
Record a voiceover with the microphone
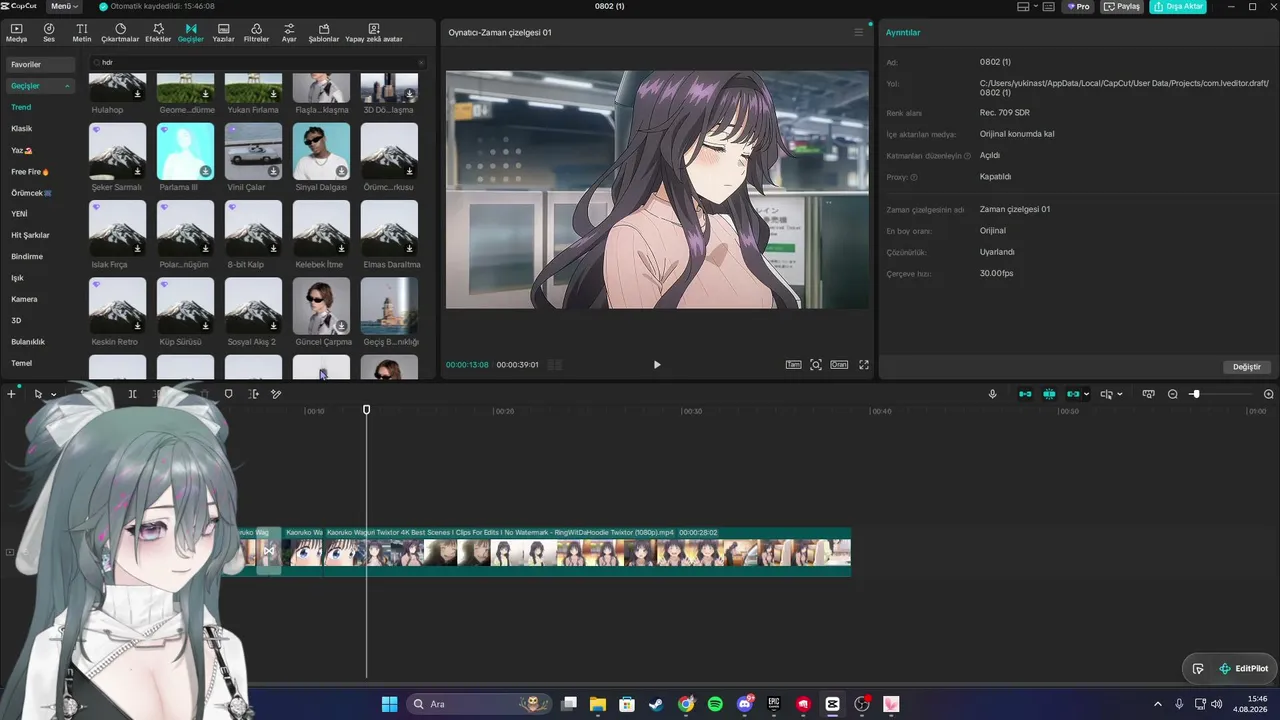992,394
